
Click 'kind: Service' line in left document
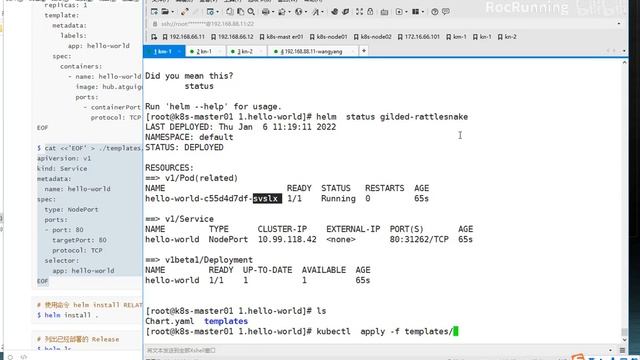(62, 169)
